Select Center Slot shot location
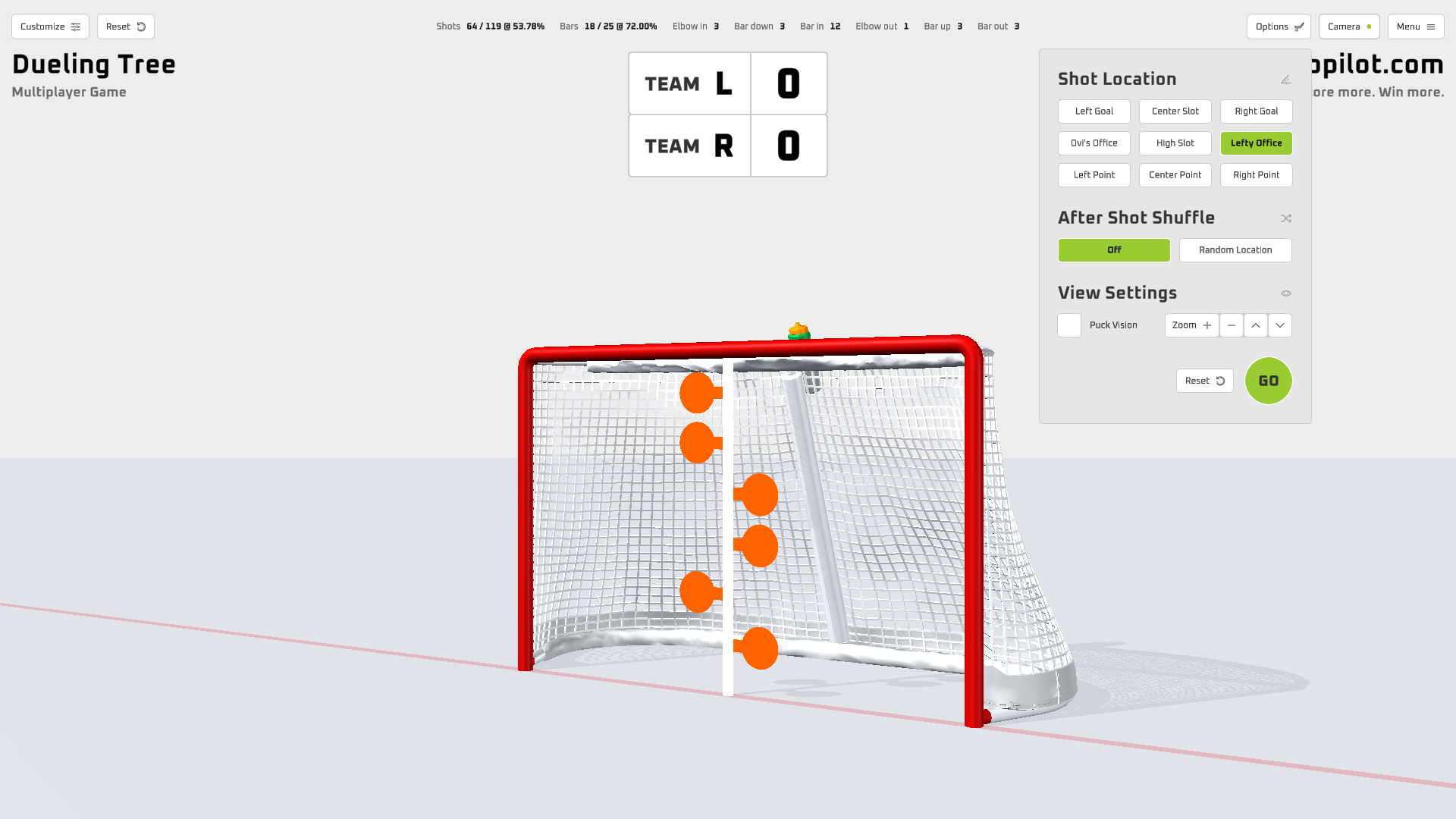This screenshot has width=1456, height=819. [x=1175, y=111]
